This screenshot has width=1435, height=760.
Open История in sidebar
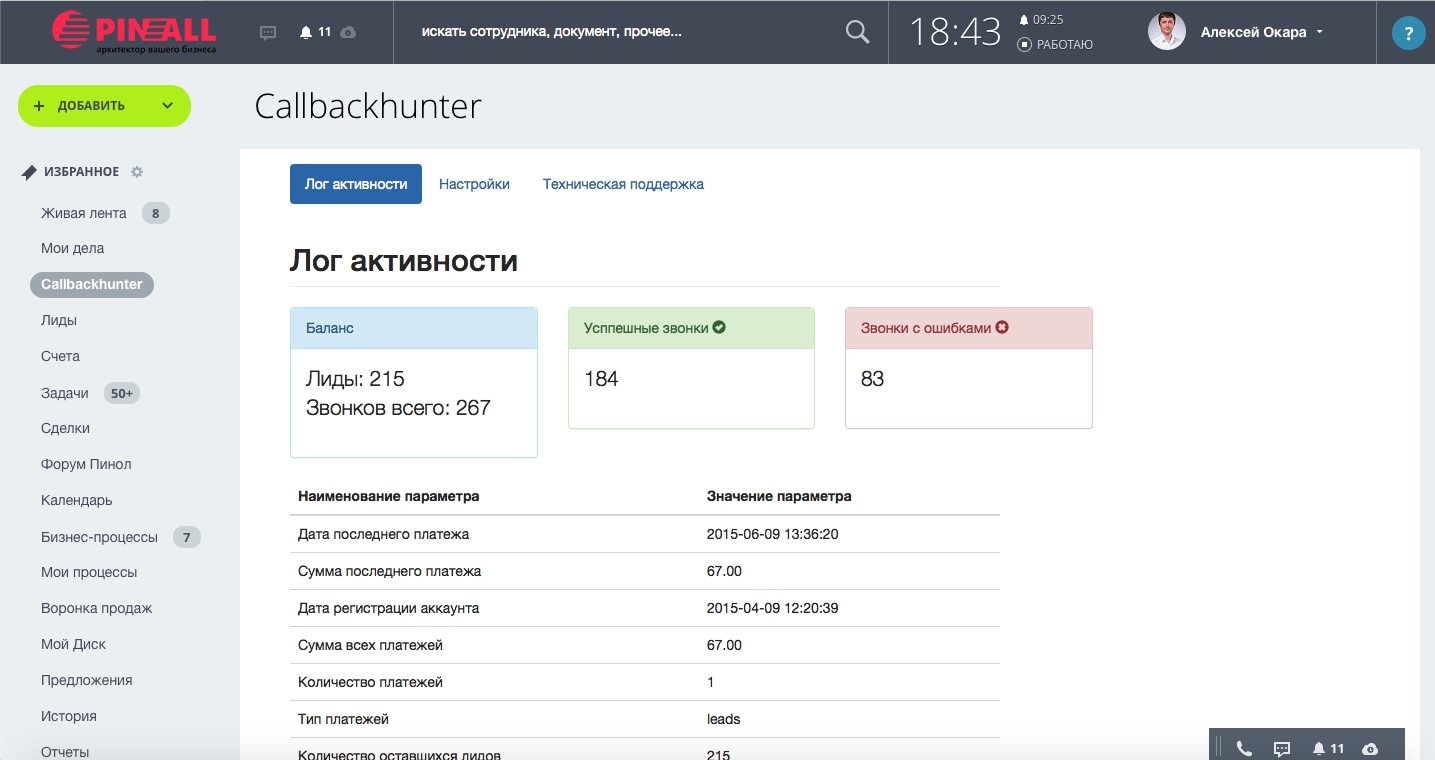coord(69,716)
